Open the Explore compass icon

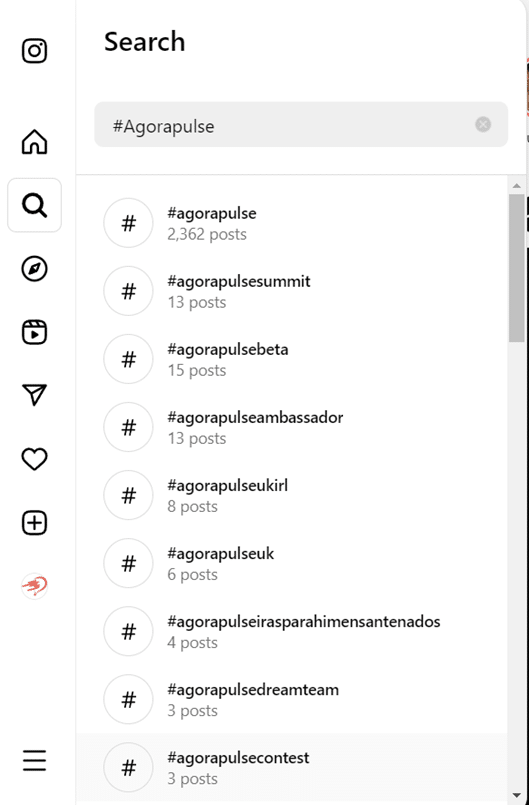point(34,269)
